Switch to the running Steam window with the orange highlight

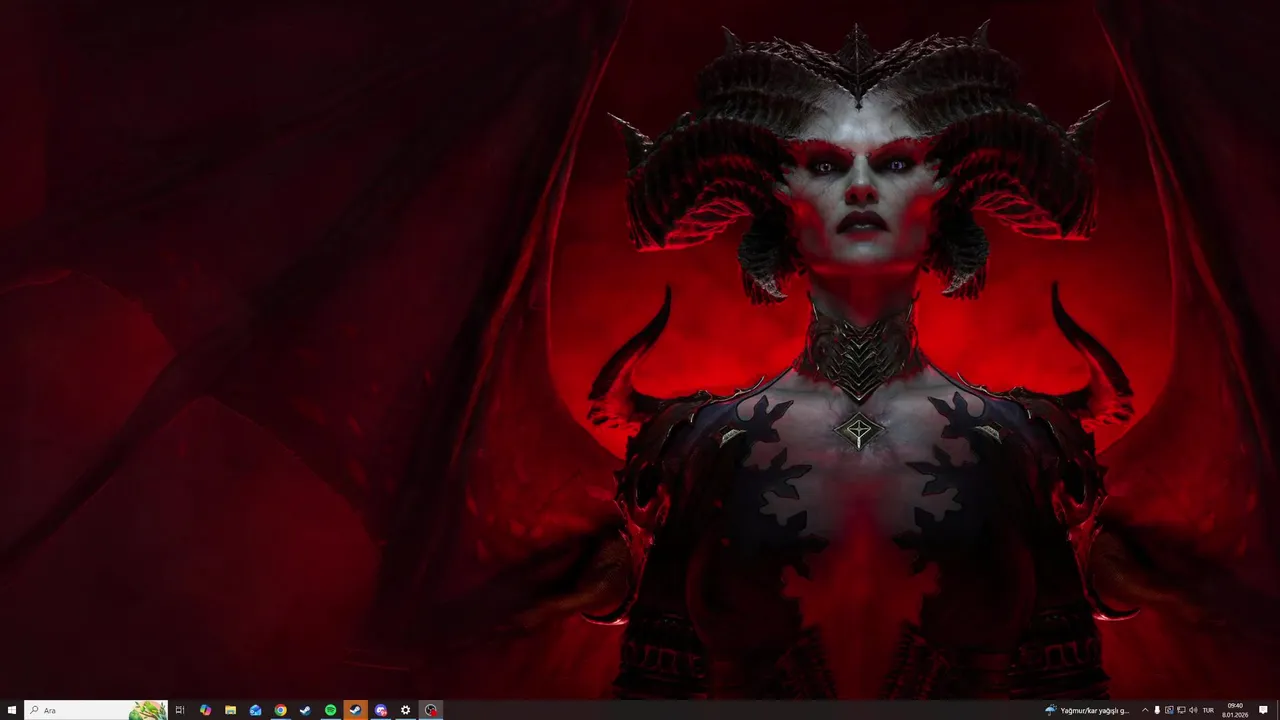coord(355,710)
